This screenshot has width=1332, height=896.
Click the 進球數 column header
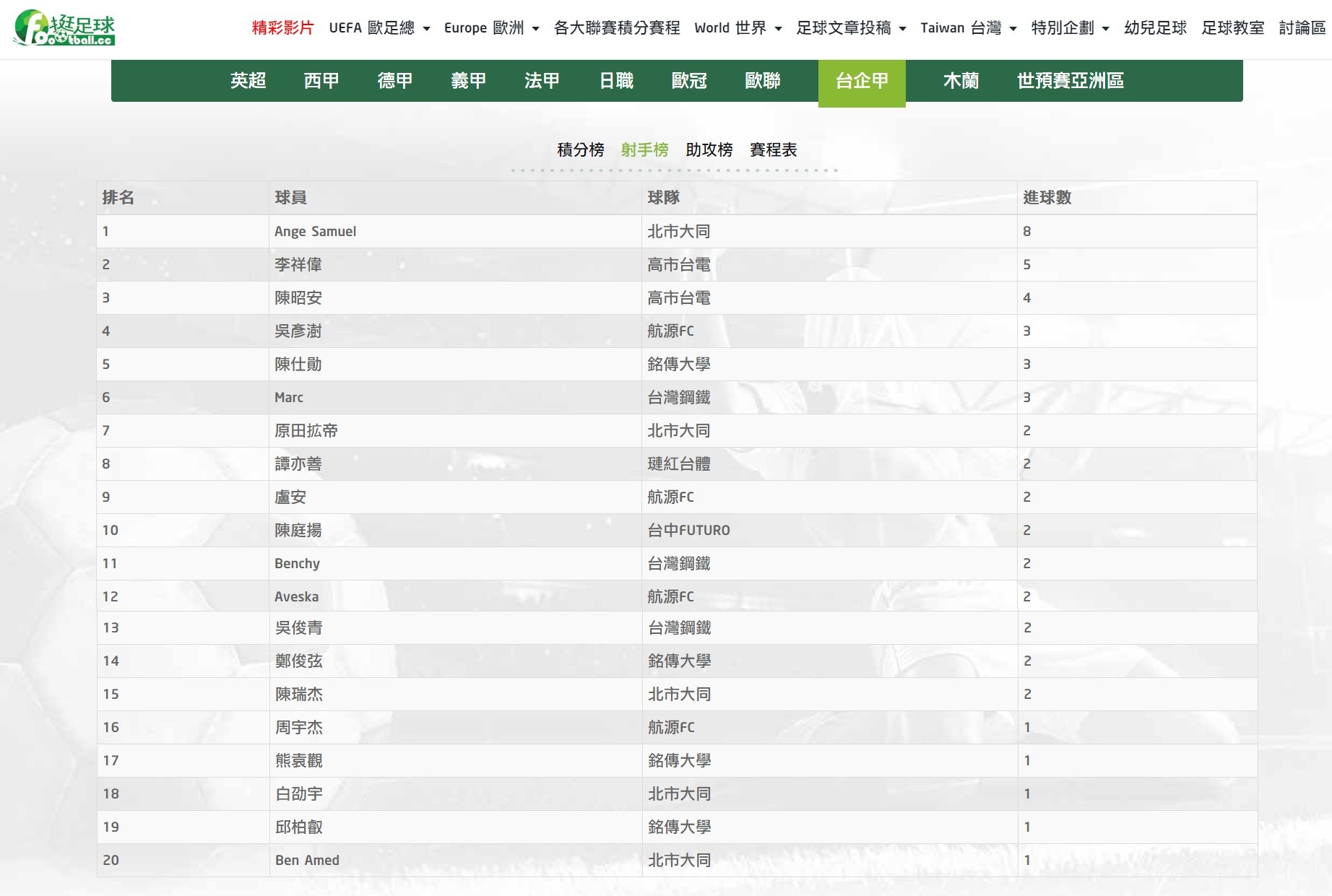pos(1047,197)
